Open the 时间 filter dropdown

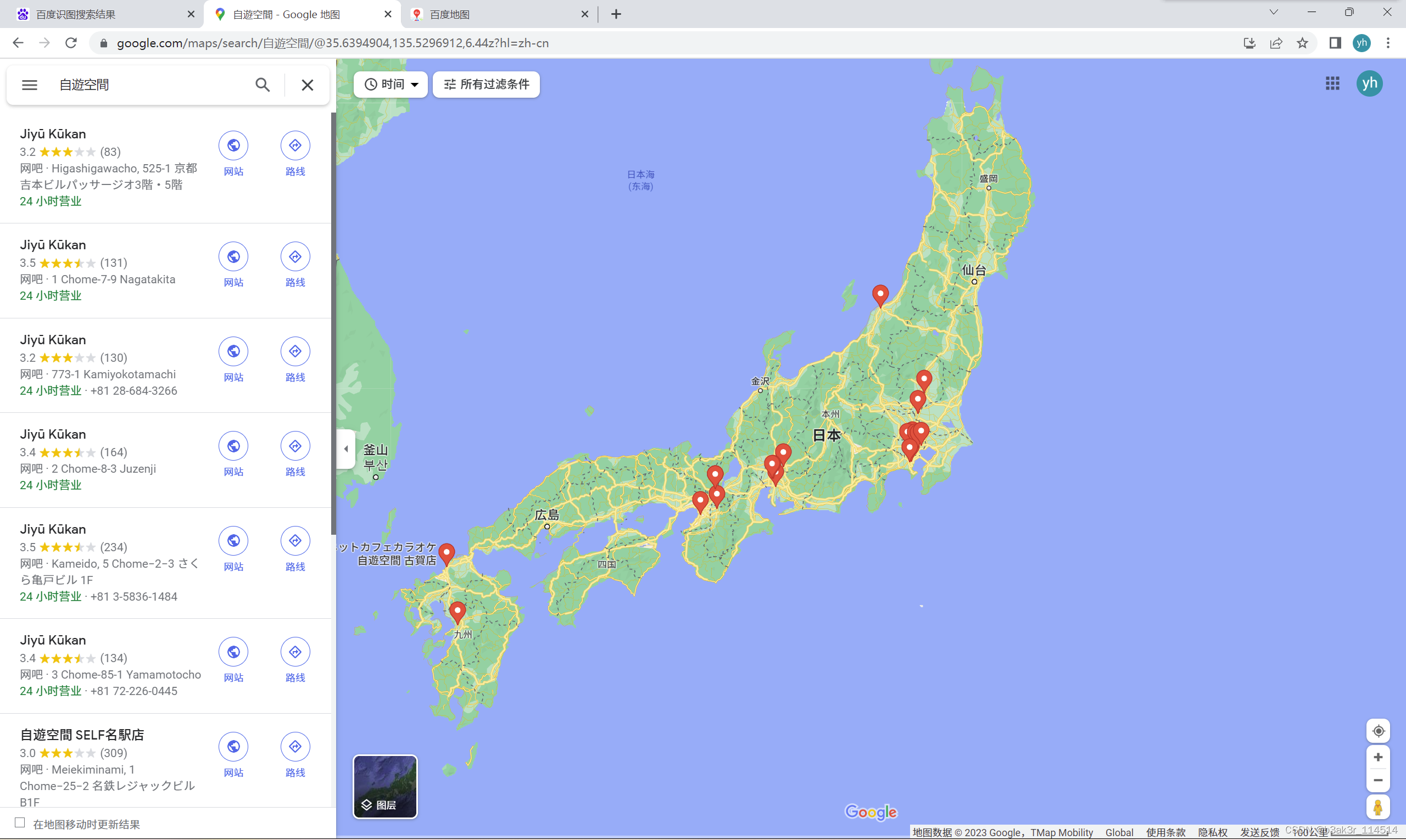point(390,85)
